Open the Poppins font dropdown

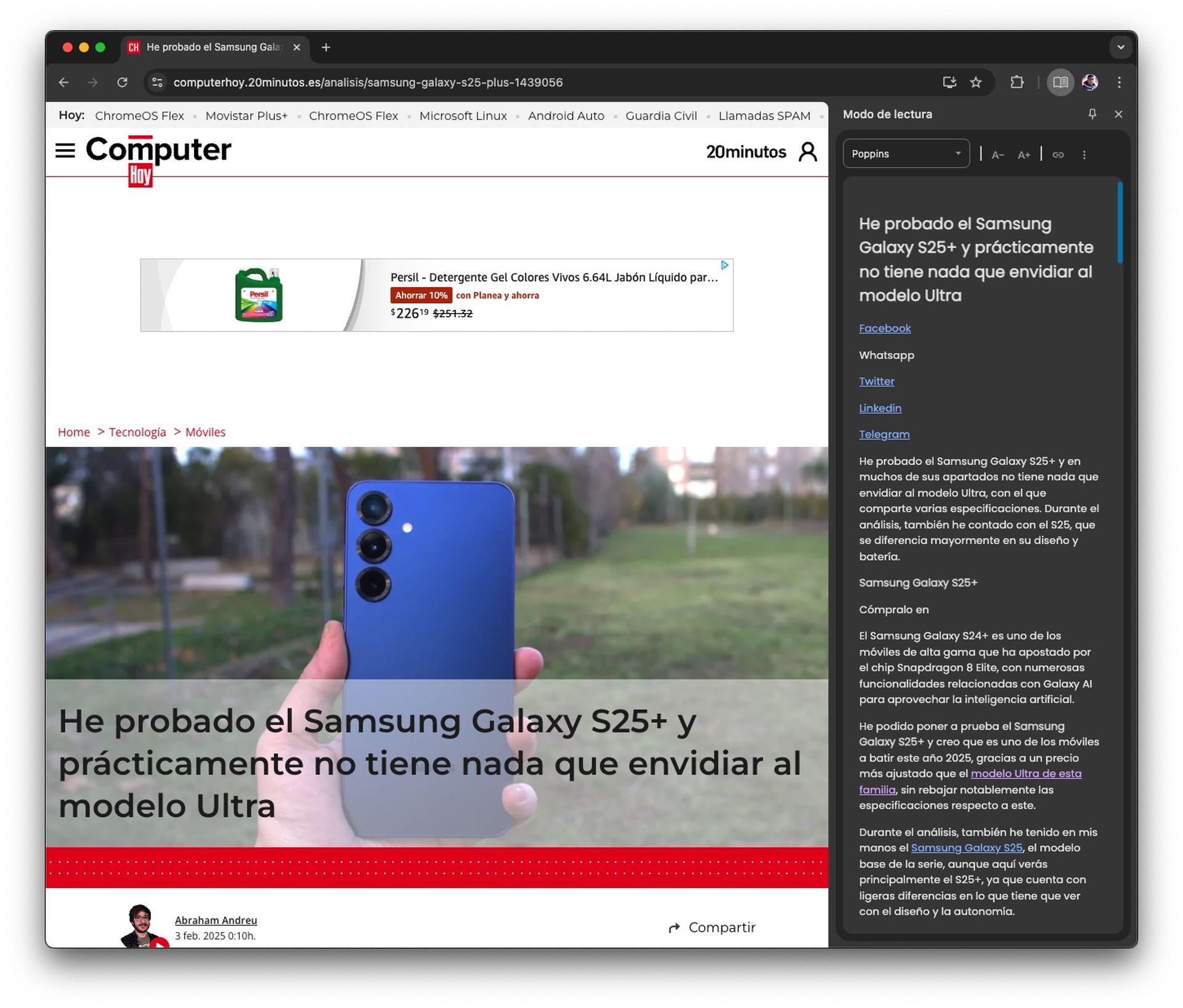coord(906,153)
